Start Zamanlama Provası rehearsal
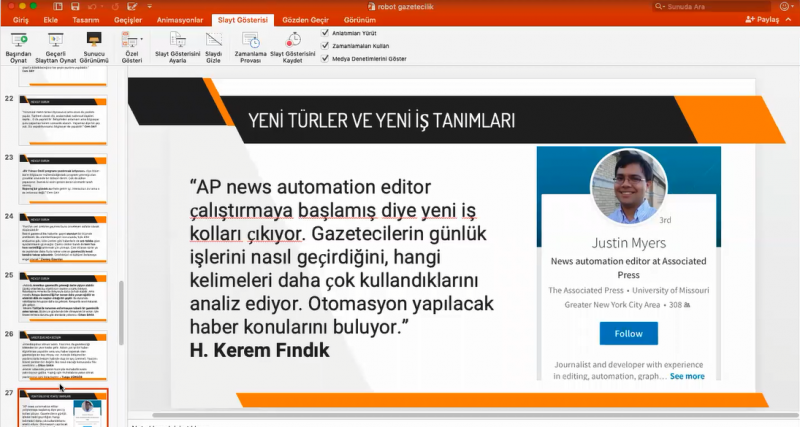The height and width of the screenshot is (427, 800). [x=251, y=41]
